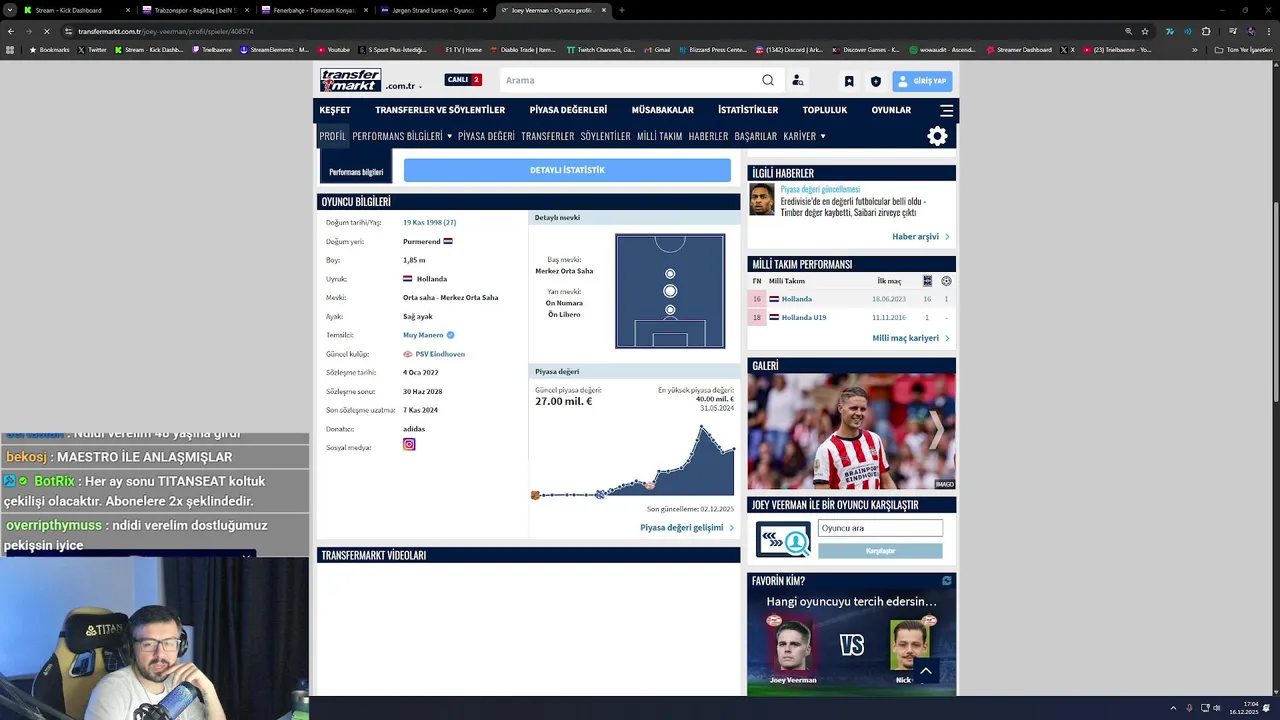Screen dimensions: 1280x720
Task: Open the CANLI live scores badge
Action: tap(463, 80)
